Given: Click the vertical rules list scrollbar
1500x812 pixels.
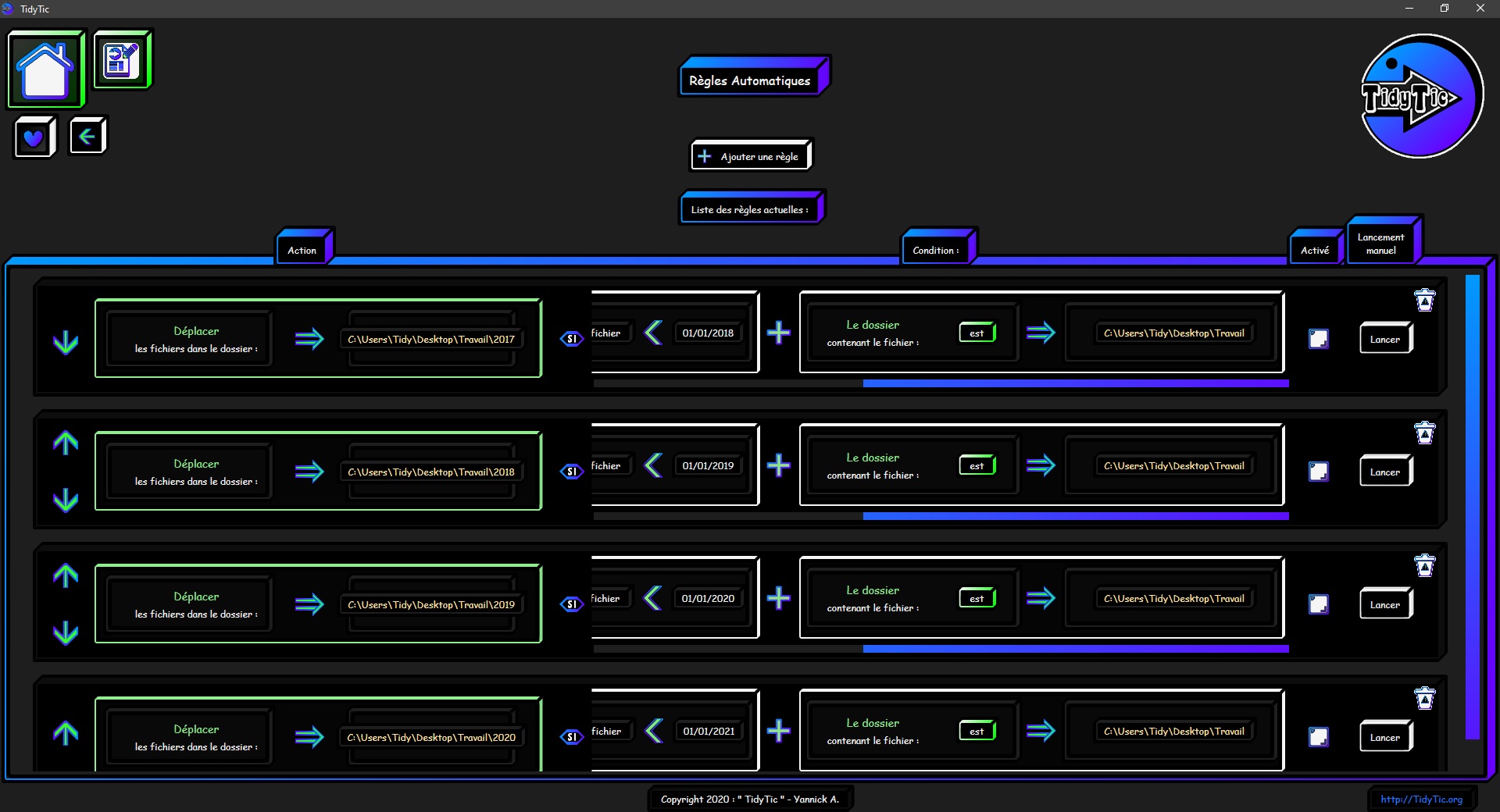Looking at the screenshot, I should click(1473, 506).
